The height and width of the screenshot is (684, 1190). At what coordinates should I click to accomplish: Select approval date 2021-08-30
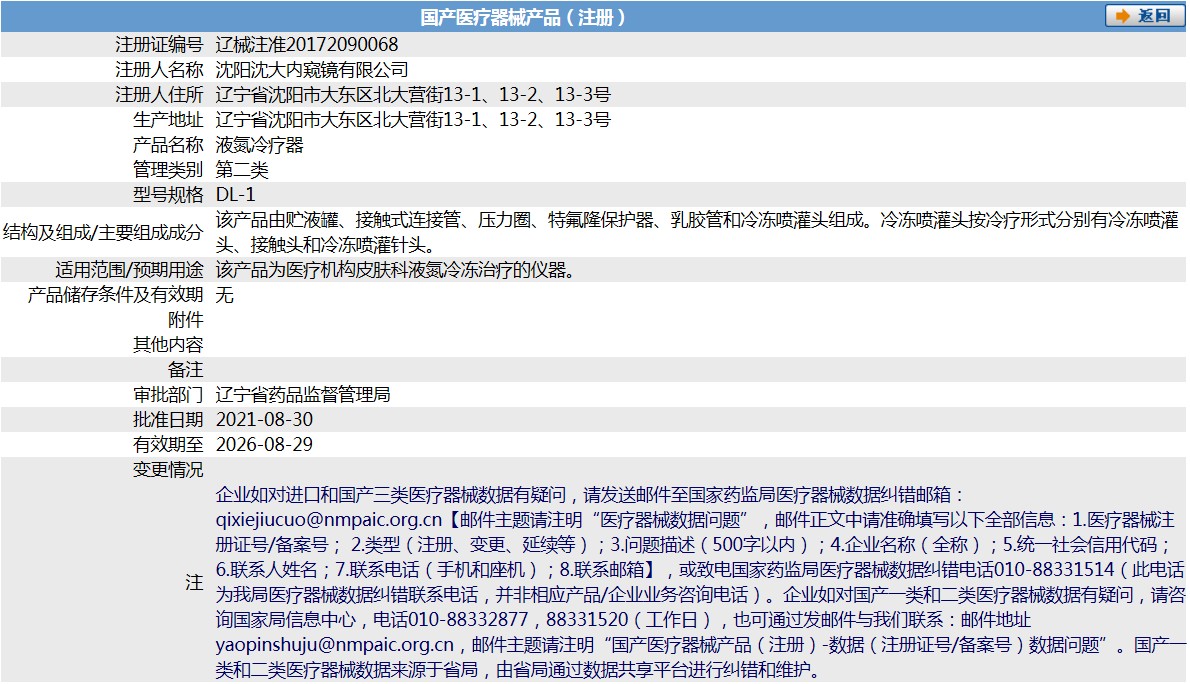tap(264, 420)
